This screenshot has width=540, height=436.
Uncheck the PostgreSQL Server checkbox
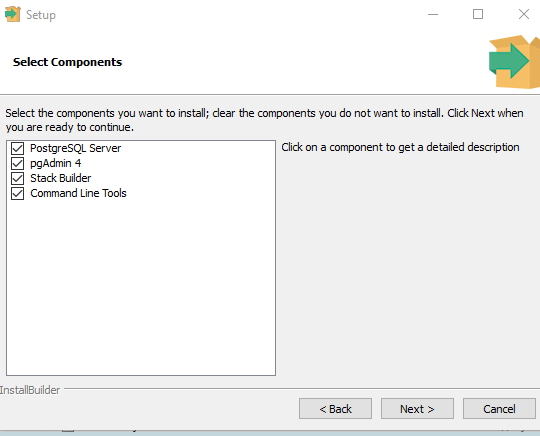tap(18, 148)
